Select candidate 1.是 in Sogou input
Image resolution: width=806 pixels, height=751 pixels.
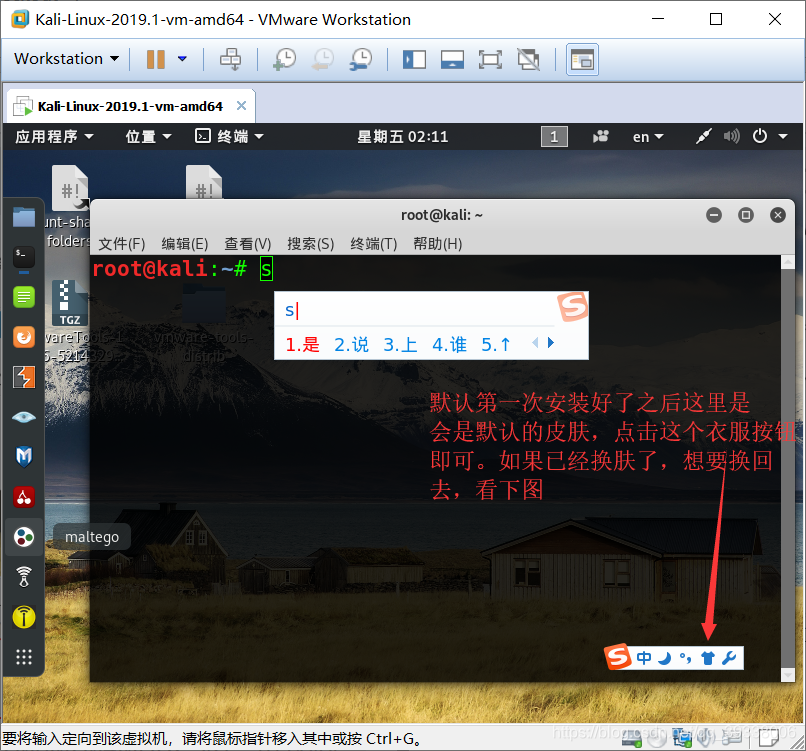pyautogui.click(x=302, y=344)
